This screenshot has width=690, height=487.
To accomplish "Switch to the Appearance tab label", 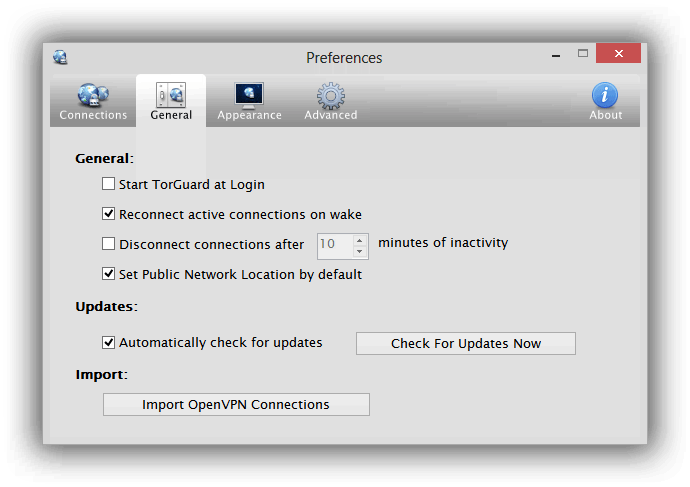I will [x=249, y=115].
